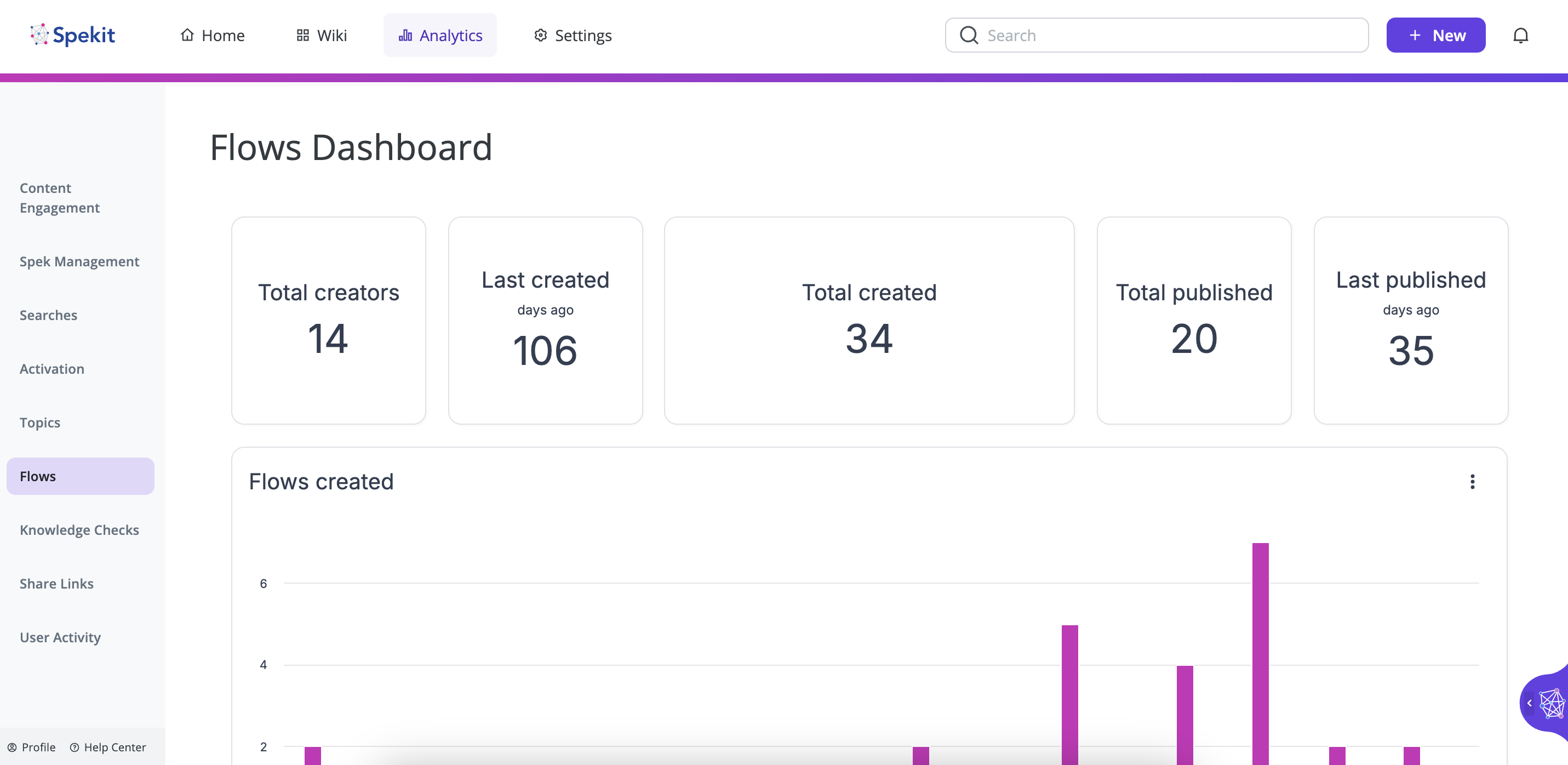Select Flows in the sidebar
The width and height of the screenshot is (1568, 765).
coord(81,476)
